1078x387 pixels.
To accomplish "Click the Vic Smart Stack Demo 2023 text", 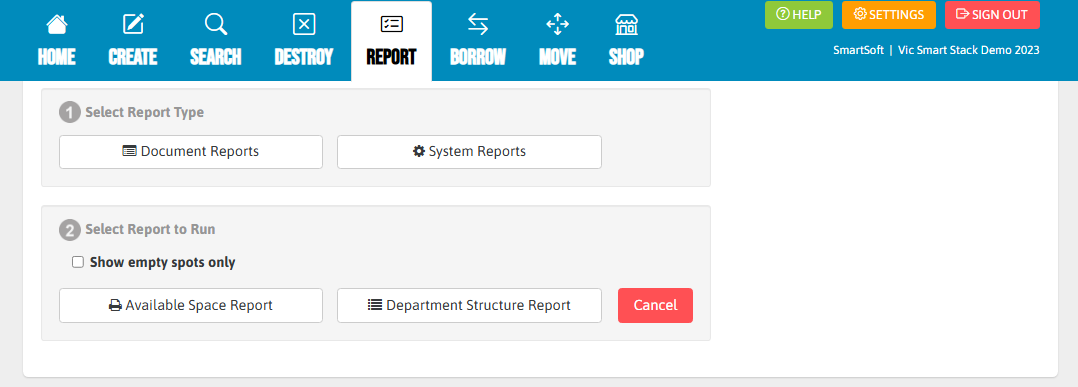I will coord(969,50).
